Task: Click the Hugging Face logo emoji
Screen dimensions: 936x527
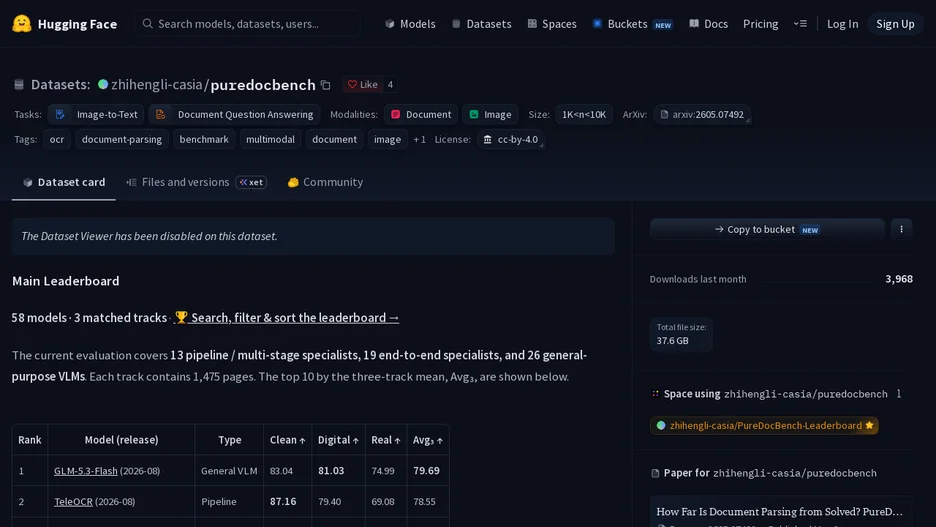Action: click(22, 24)
